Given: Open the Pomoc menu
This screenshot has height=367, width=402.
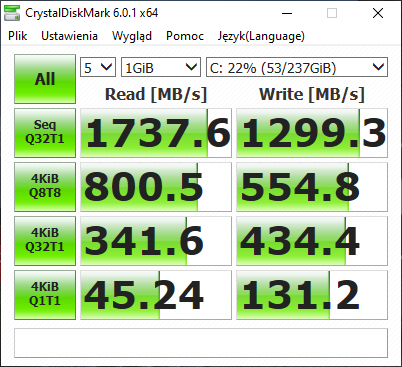Looking at the screenshot, I should click(x=185, y=36).
